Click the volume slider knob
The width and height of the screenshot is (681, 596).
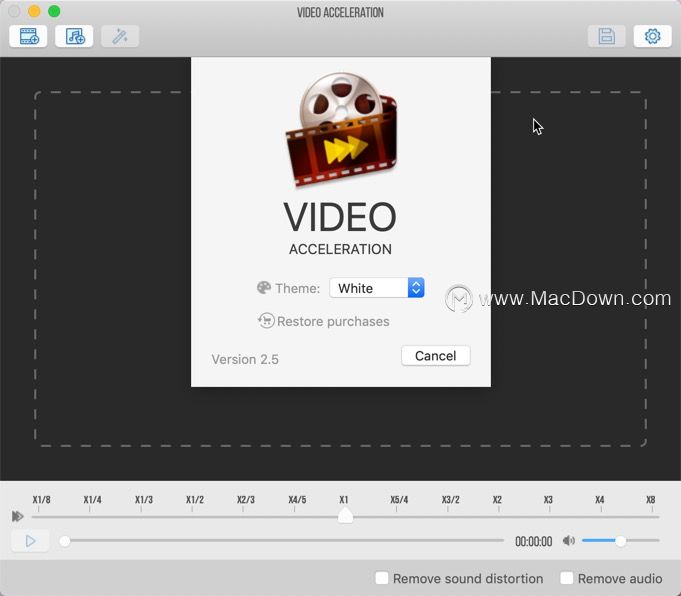point(621,541)
